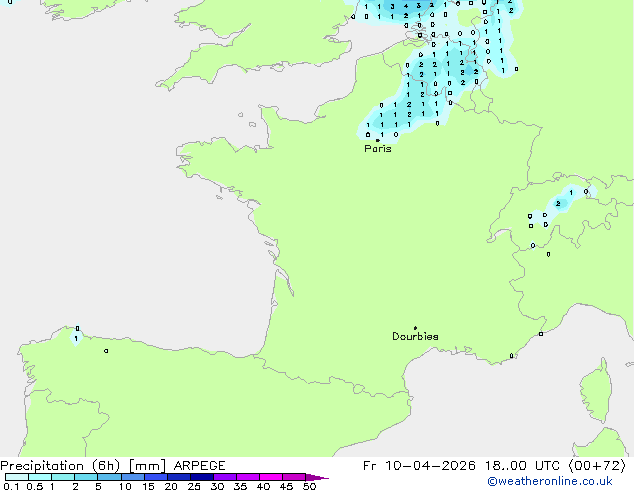Click the '2' precipitation value over Switzerland

pyautogui.click(x=558, y=203)
